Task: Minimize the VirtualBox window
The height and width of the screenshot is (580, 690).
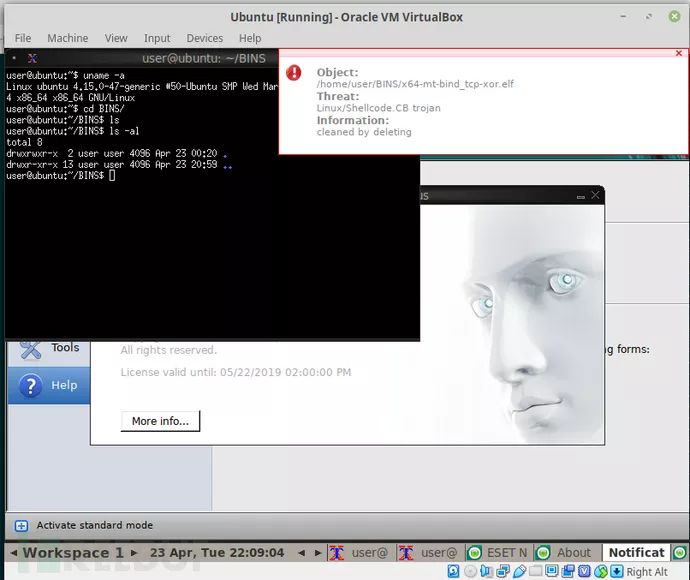Action: 623,16
